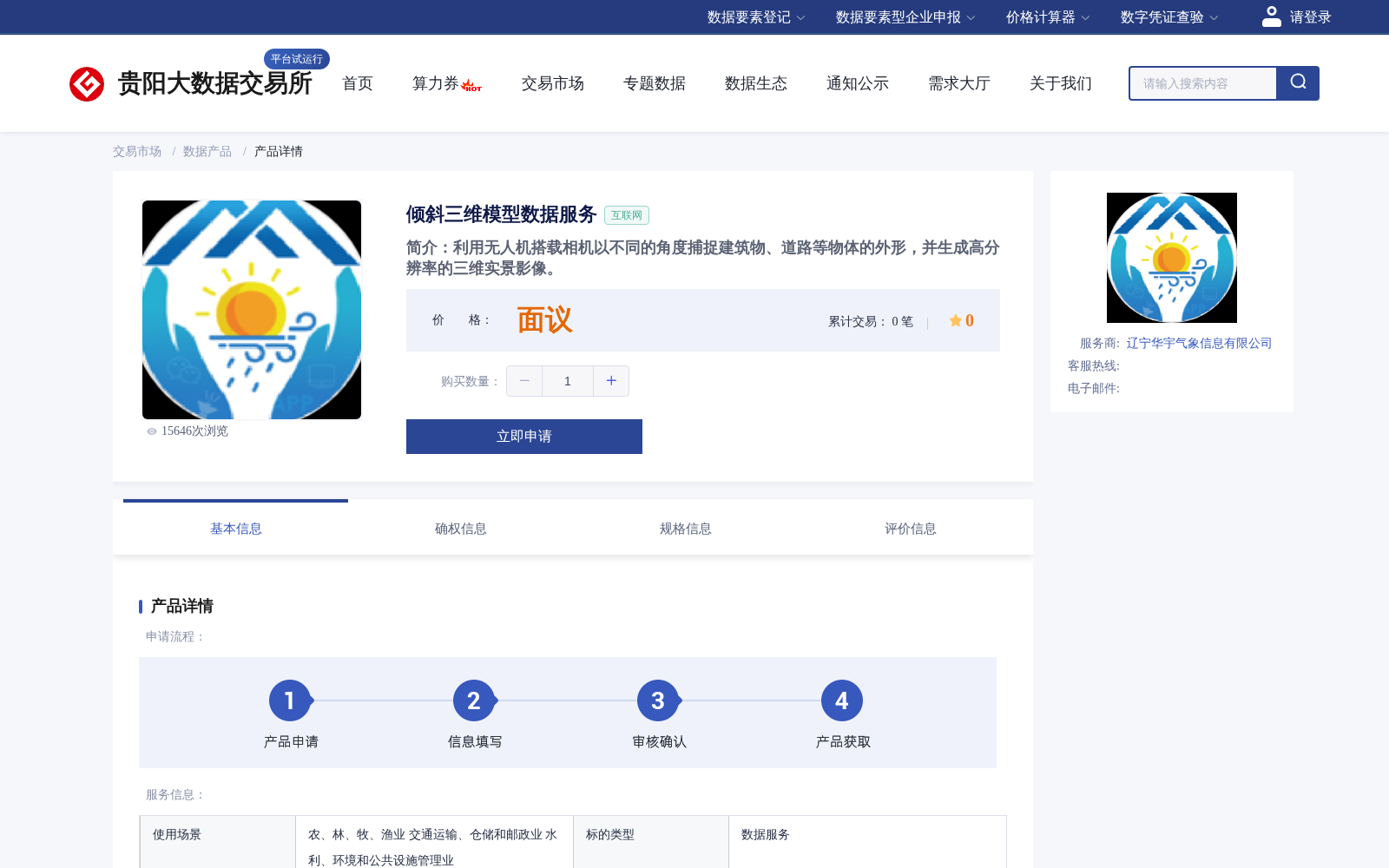Click the user avatar login icon

[x=1272, y=16]
